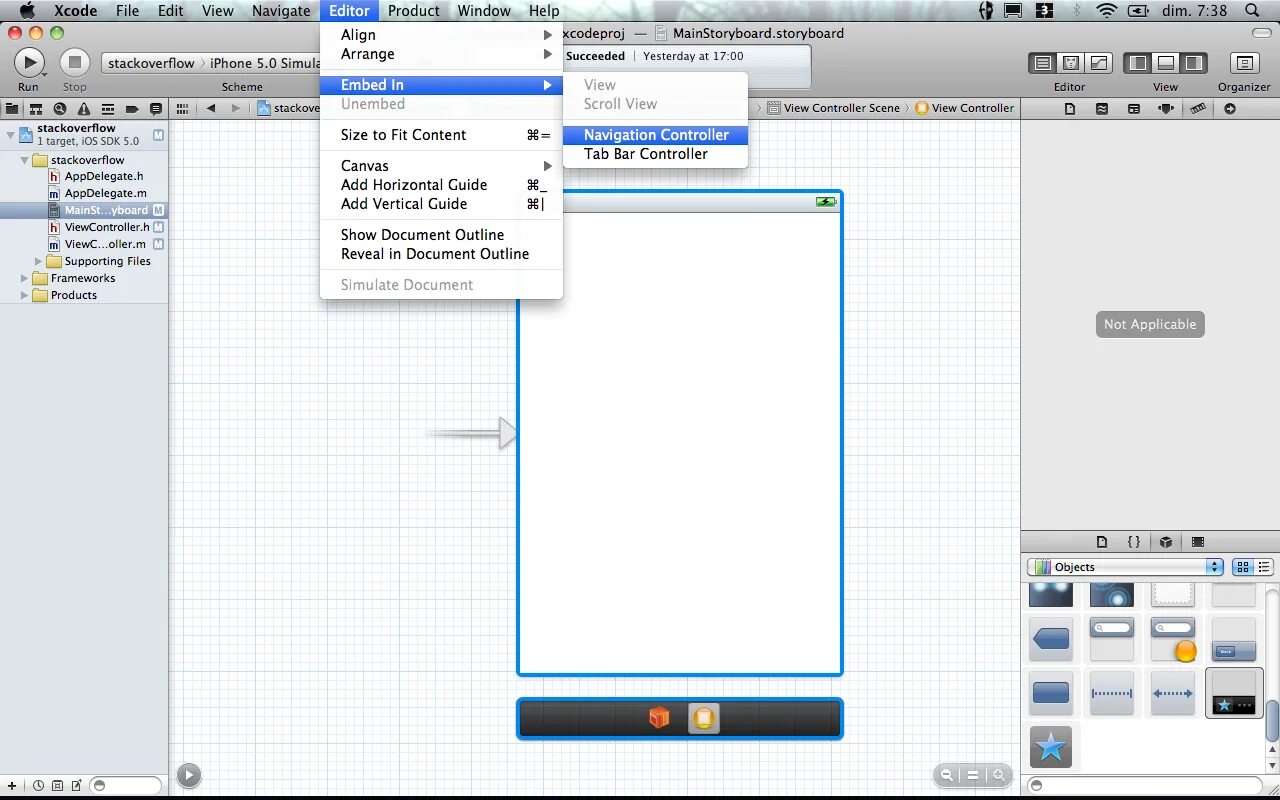Toggle the Debug area visibility
The height and width of the screenshot is (800, 1280).
(1166, 63)
